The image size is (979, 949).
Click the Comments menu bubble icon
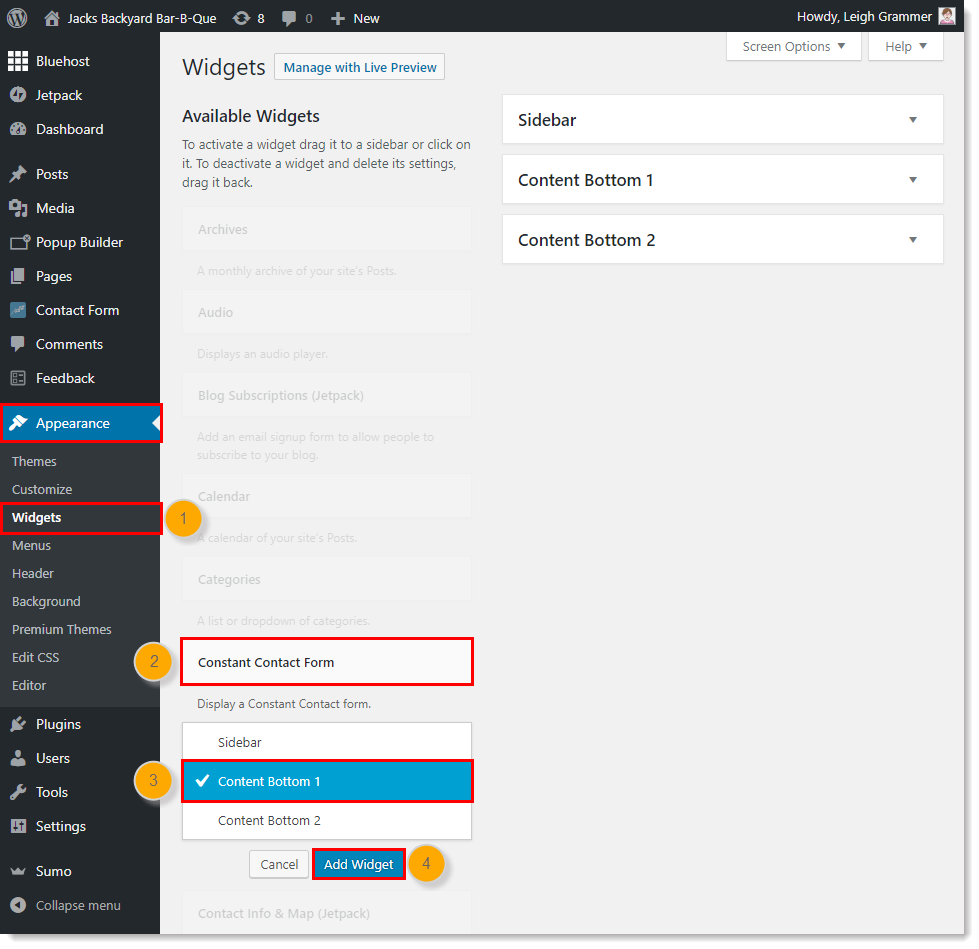coord(18,344)
